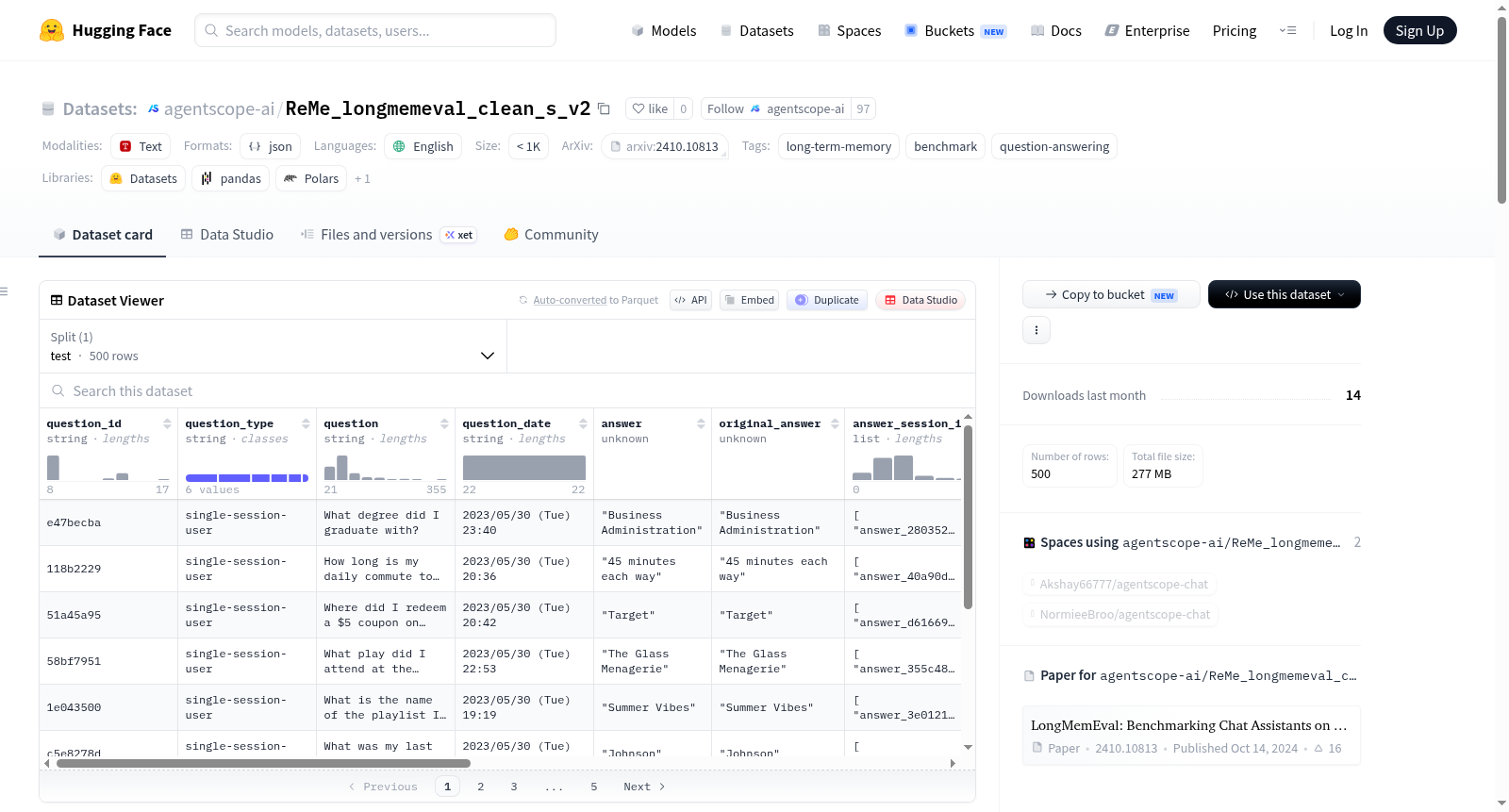This screenshot has width=1509, height=812.
Task: Sort by question_date column sort icon
Action: 583,423
